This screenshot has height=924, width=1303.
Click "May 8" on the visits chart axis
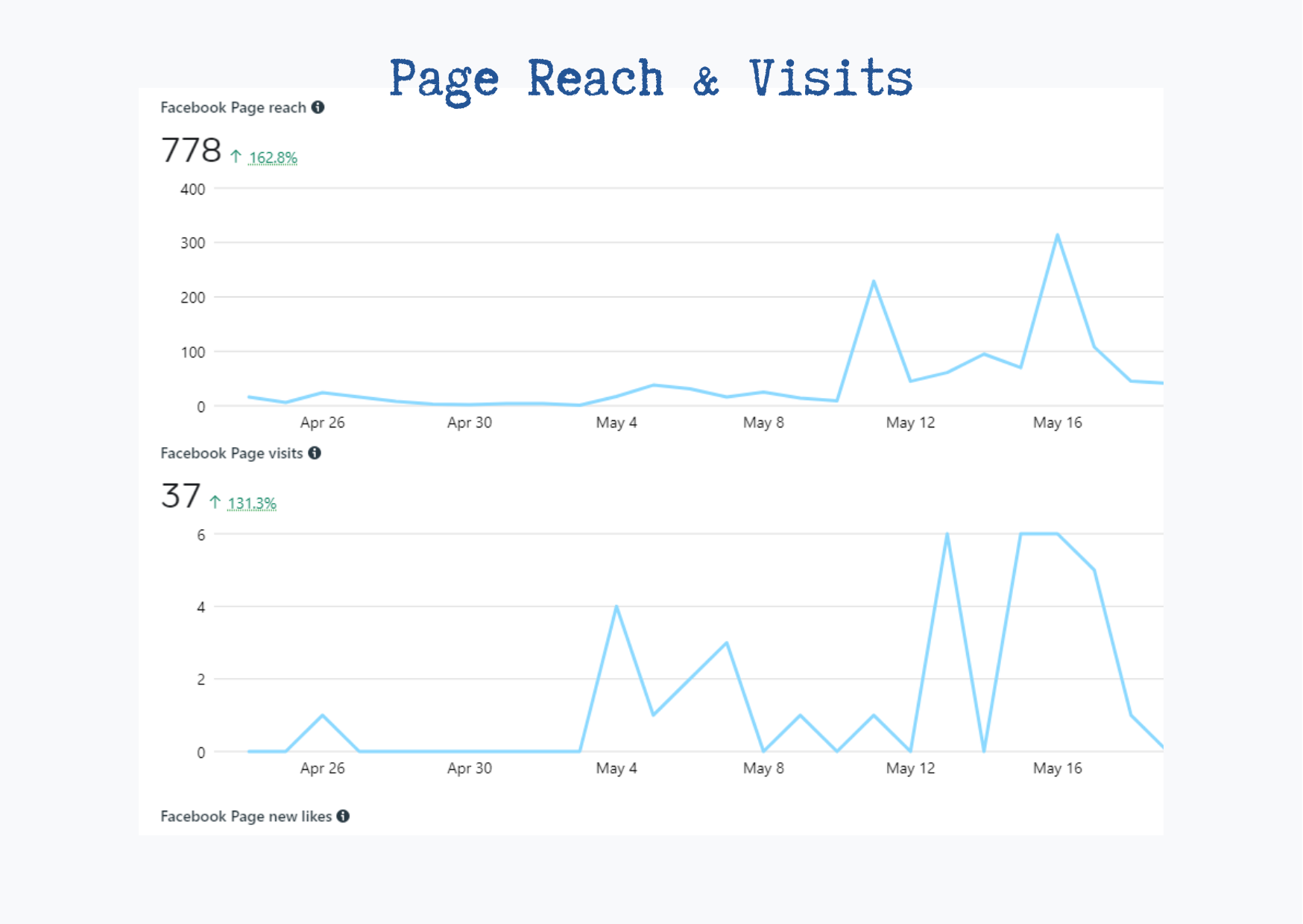coord(763,768)
